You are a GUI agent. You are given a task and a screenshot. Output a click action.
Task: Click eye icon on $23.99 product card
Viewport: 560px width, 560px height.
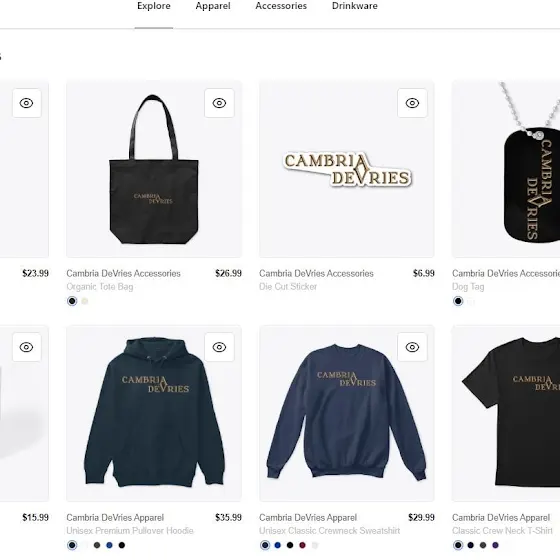coord(26,103)
